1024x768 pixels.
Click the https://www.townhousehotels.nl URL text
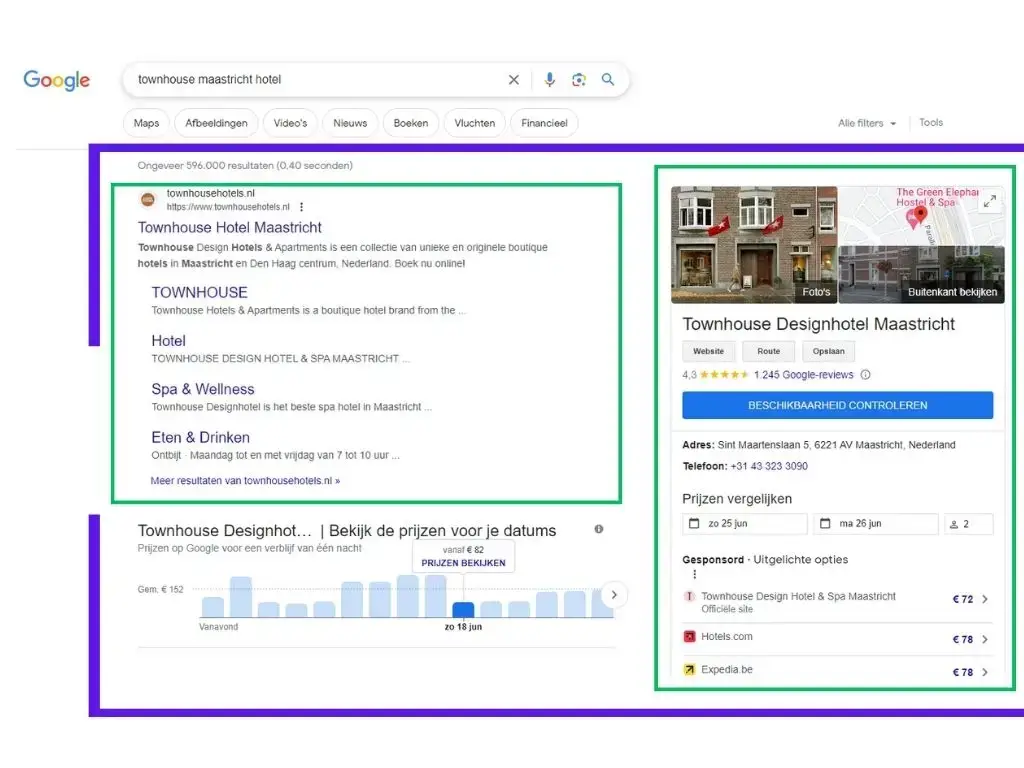coord(228,207)
